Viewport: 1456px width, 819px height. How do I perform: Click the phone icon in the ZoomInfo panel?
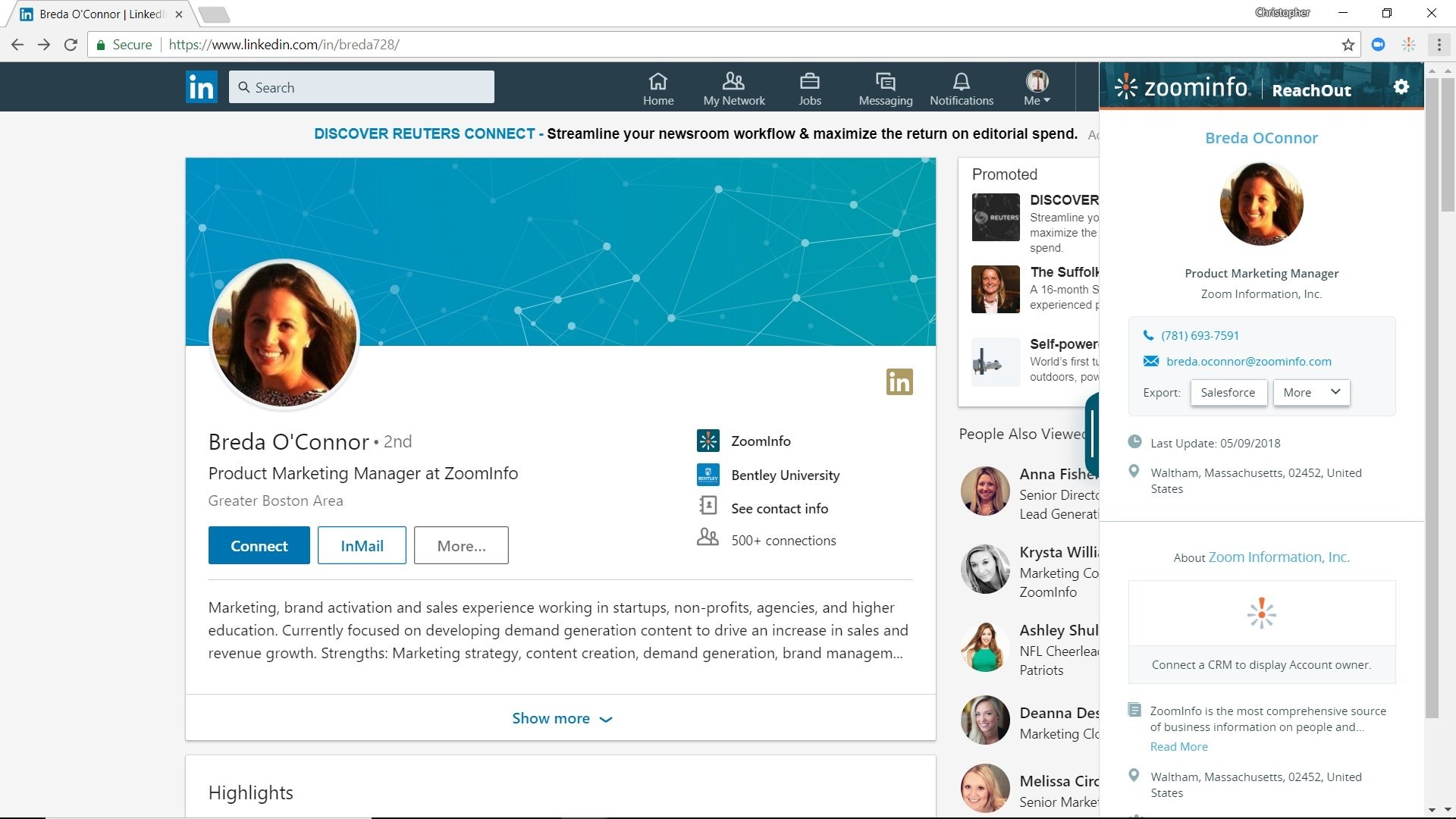(x=1148, y=335)
